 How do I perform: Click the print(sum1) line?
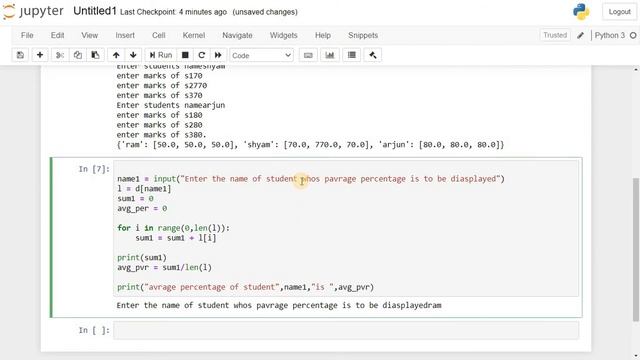click(x=142, y=258)
